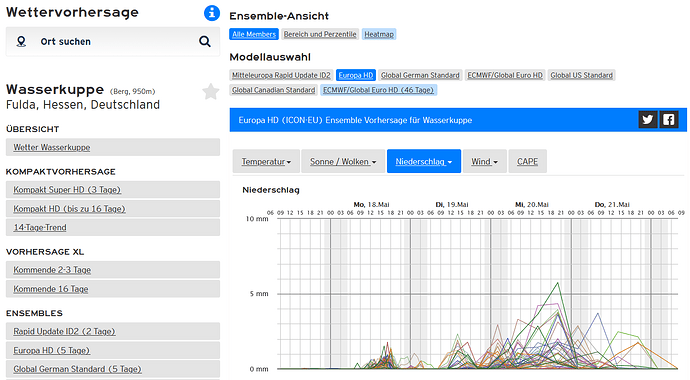Click the '0 mm' y-axis label
The image size is (690, 380).
259,369
